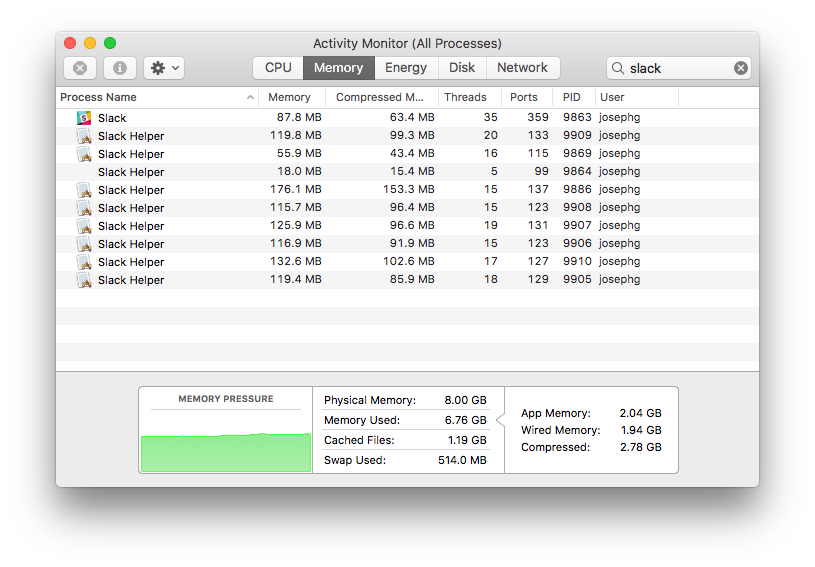The width and height of the screenshot is (815, 567).
Task: Click the 359 ports value
Action: click(538, 117)
